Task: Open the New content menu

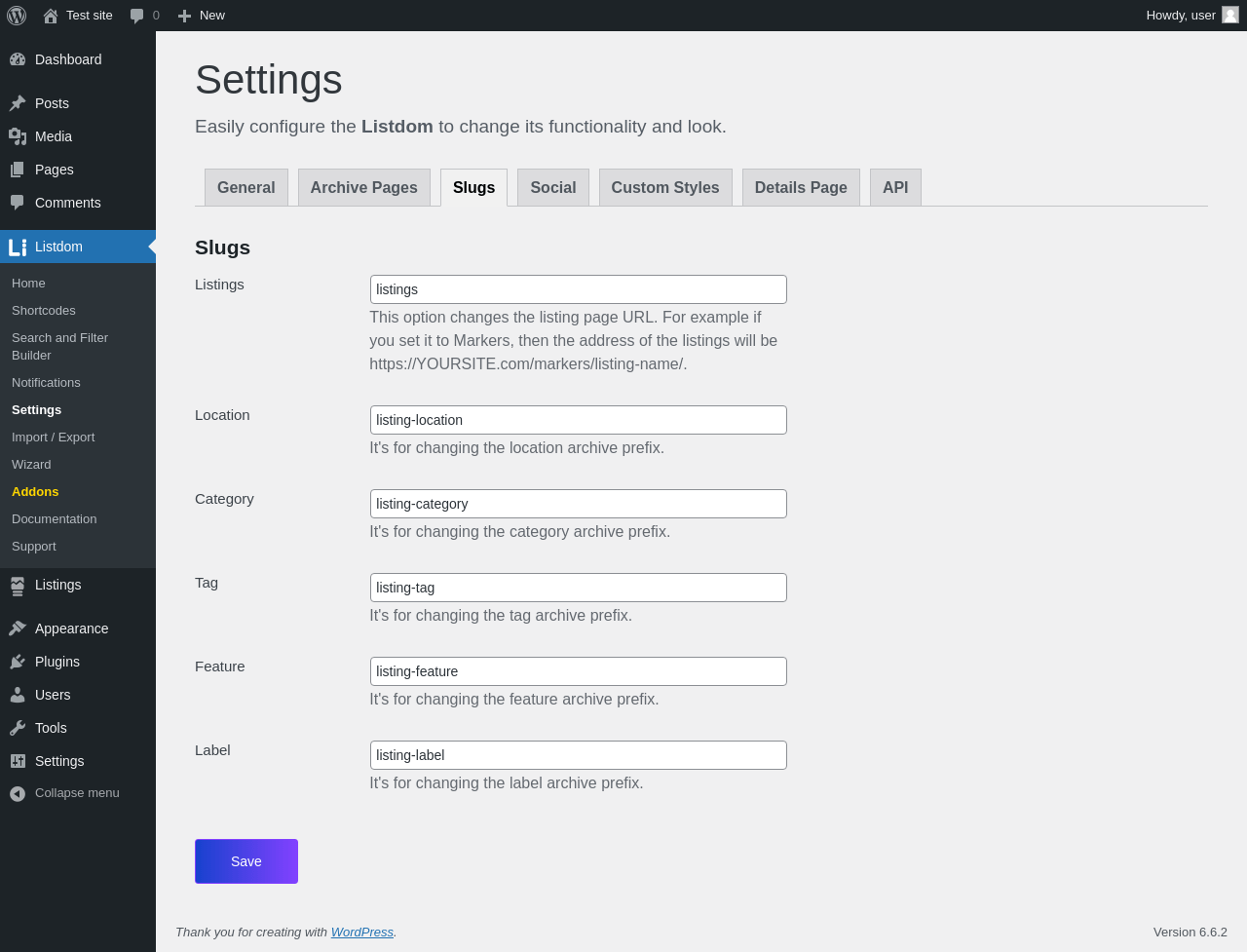Action: coord(202,16)
